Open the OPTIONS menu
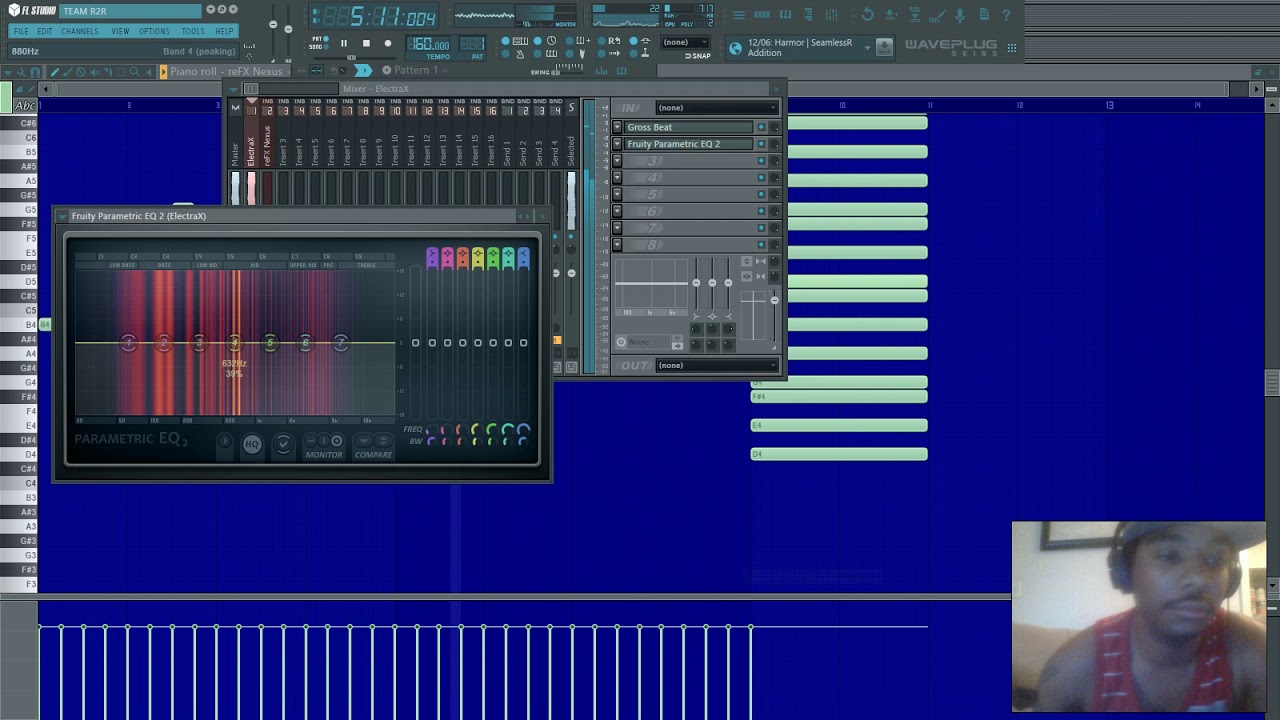Image resolution: width=1280 pixels, height=720 pixels. coord(154,31)
